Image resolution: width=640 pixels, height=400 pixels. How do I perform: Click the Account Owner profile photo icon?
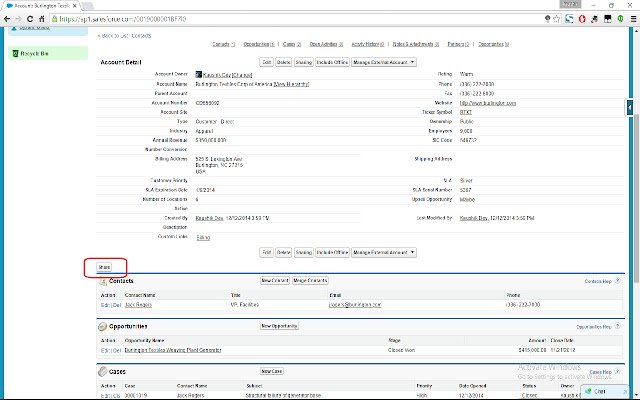pyautogui.click(x=198, y=74)
